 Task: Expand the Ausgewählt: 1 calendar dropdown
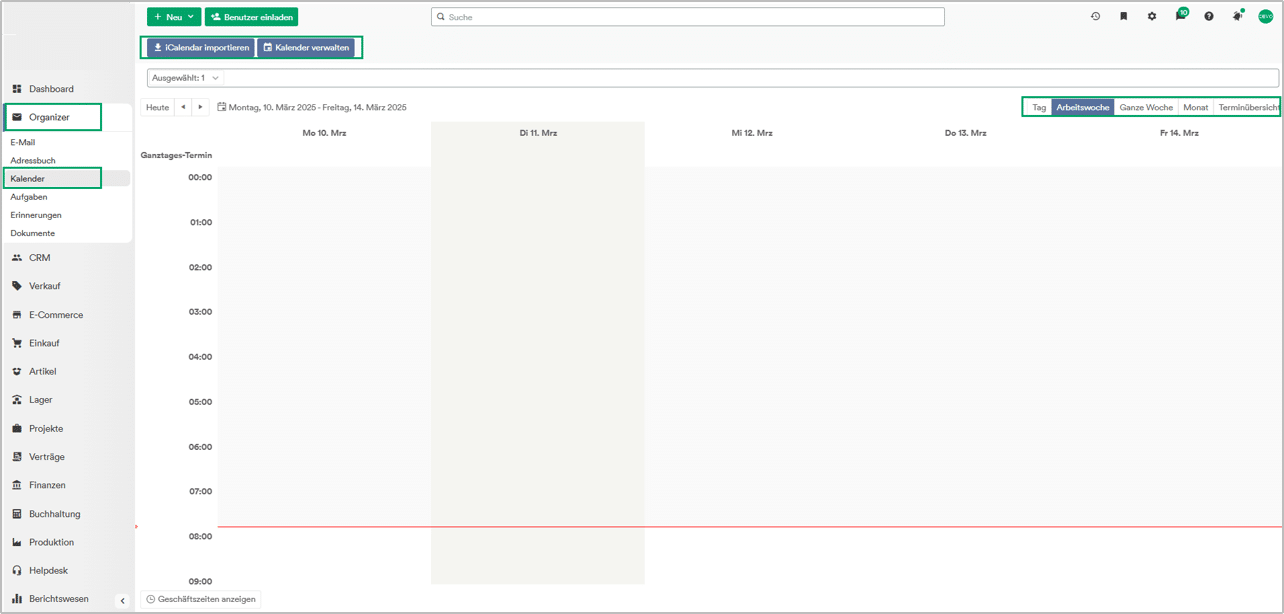(x=185, y=78)
